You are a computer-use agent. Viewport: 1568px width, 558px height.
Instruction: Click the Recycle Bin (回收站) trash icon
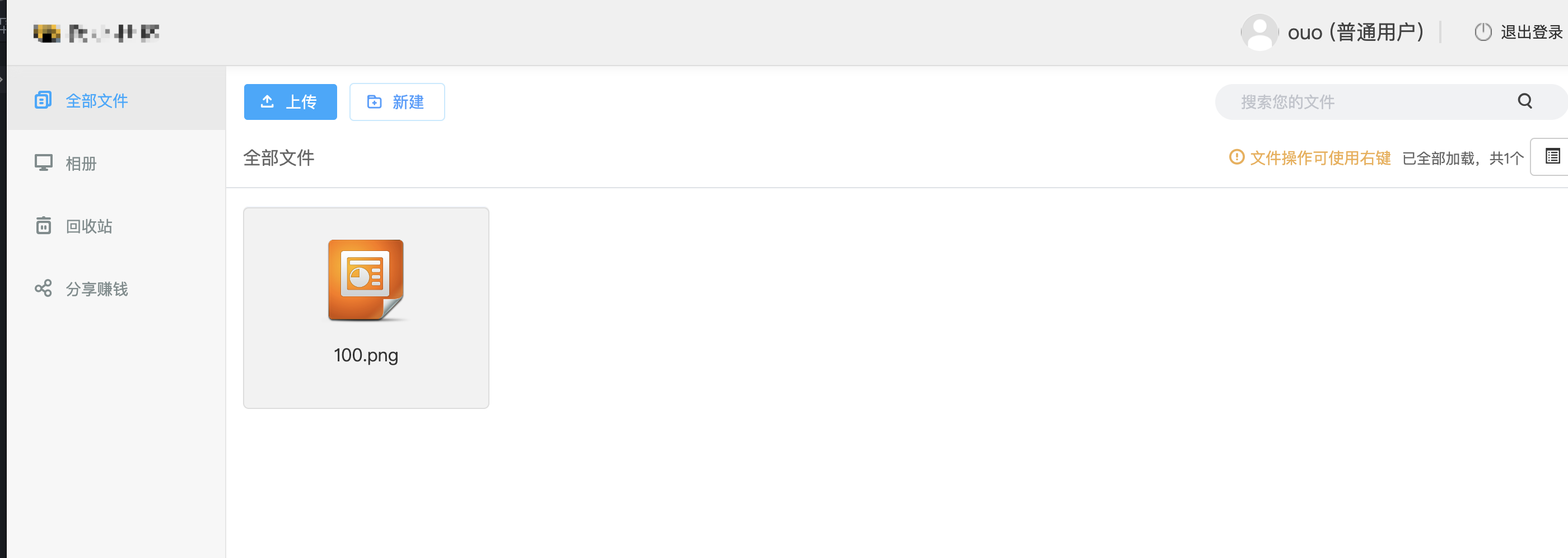[x=43, y=225]
